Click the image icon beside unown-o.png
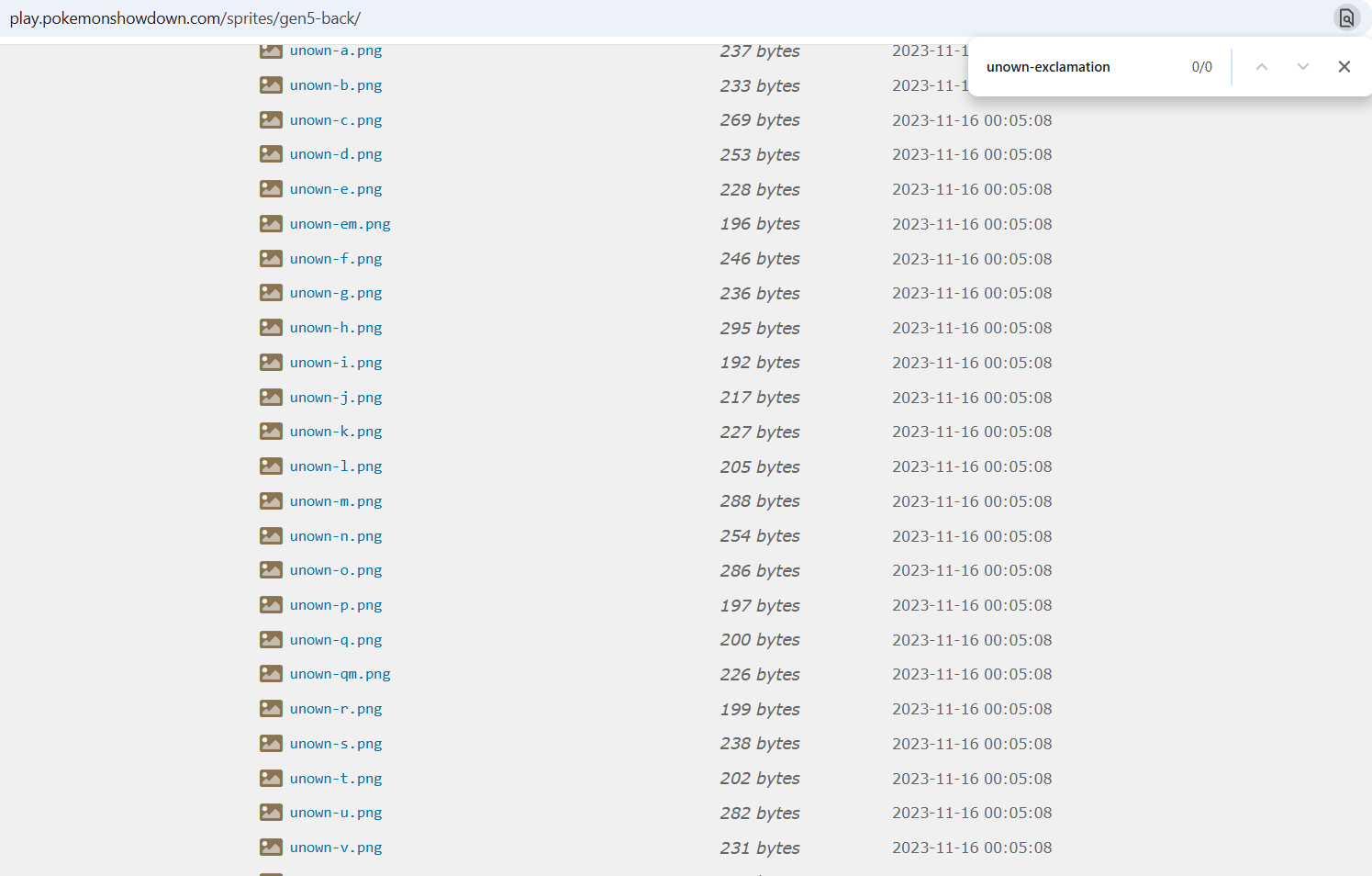The height and width of the screenshot is (876, 1372). (x=271, y=570)
